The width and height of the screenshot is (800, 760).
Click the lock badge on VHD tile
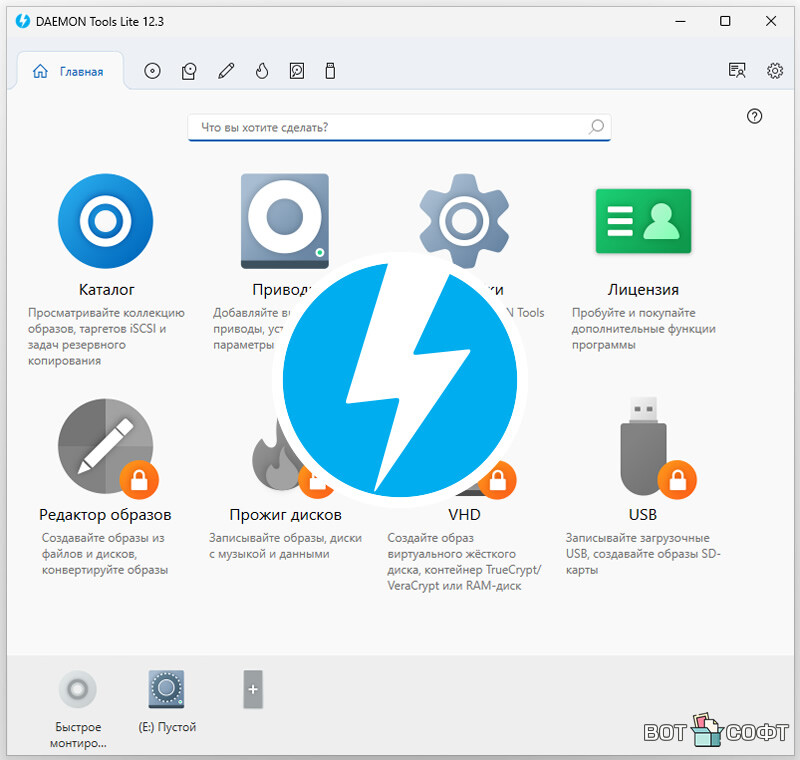[497, 480]
